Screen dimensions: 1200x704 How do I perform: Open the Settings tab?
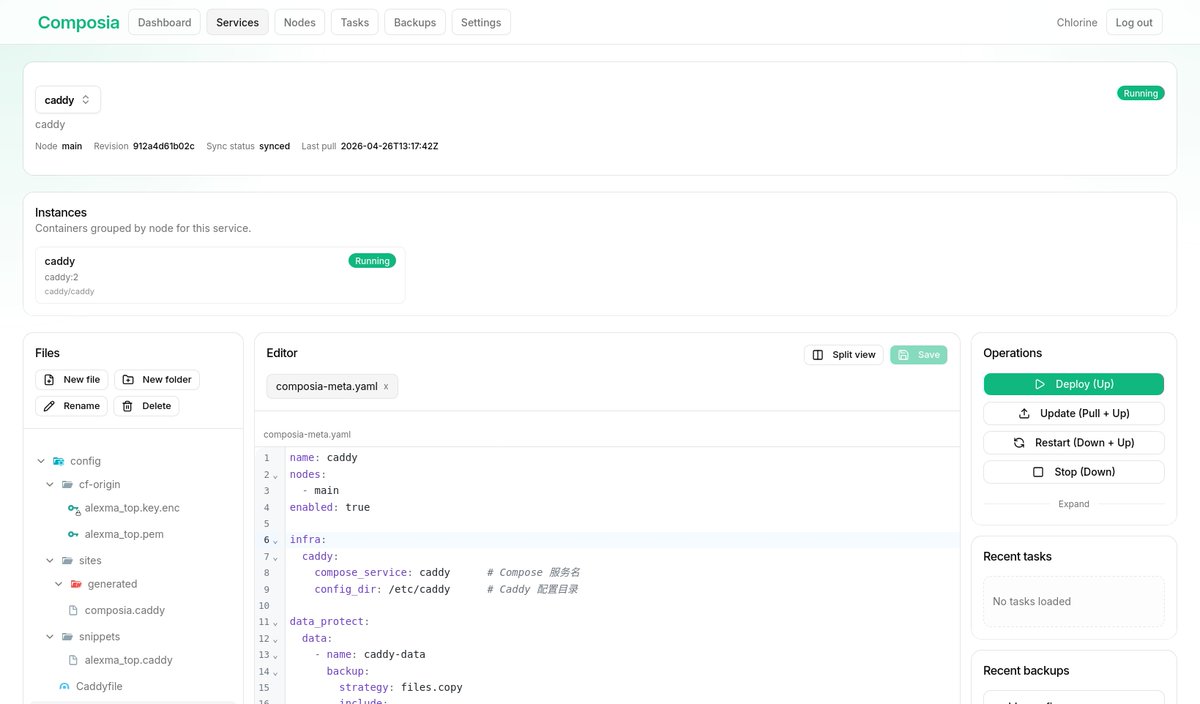[x=481, y=22]
